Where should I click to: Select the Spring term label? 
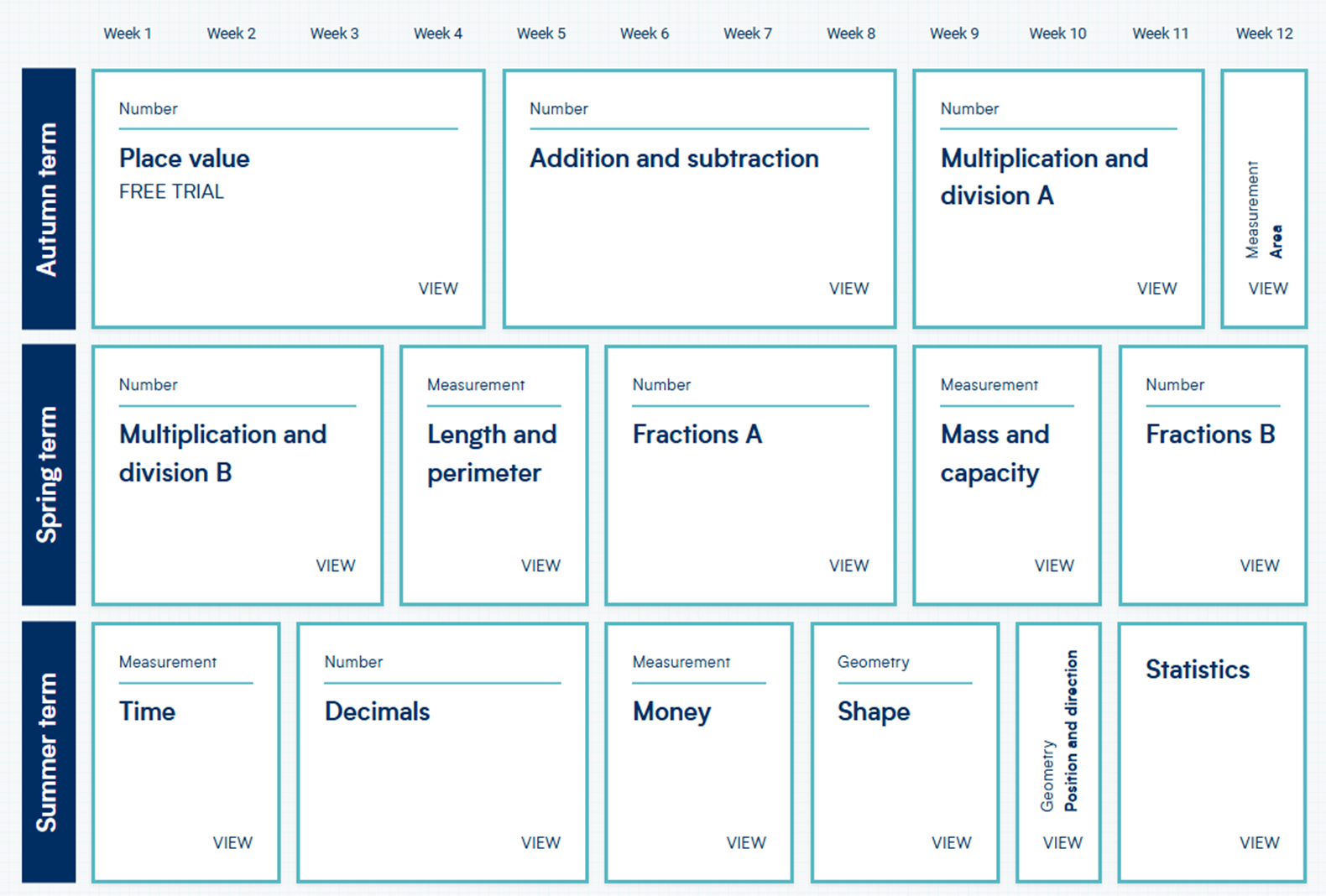[48, 475]
